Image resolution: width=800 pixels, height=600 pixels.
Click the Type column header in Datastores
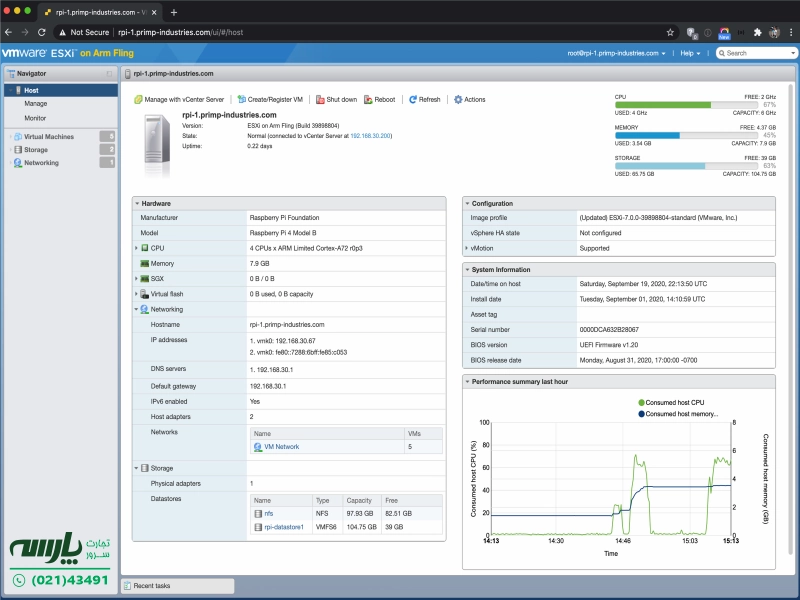[x=327, y=501]
